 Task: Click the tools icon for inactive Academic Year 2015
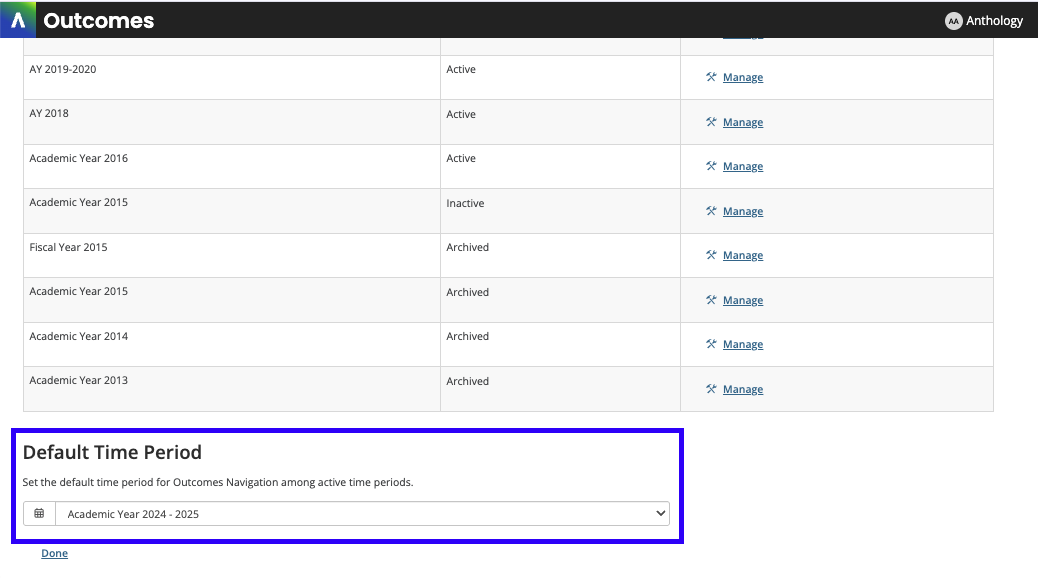coord(711,211)
